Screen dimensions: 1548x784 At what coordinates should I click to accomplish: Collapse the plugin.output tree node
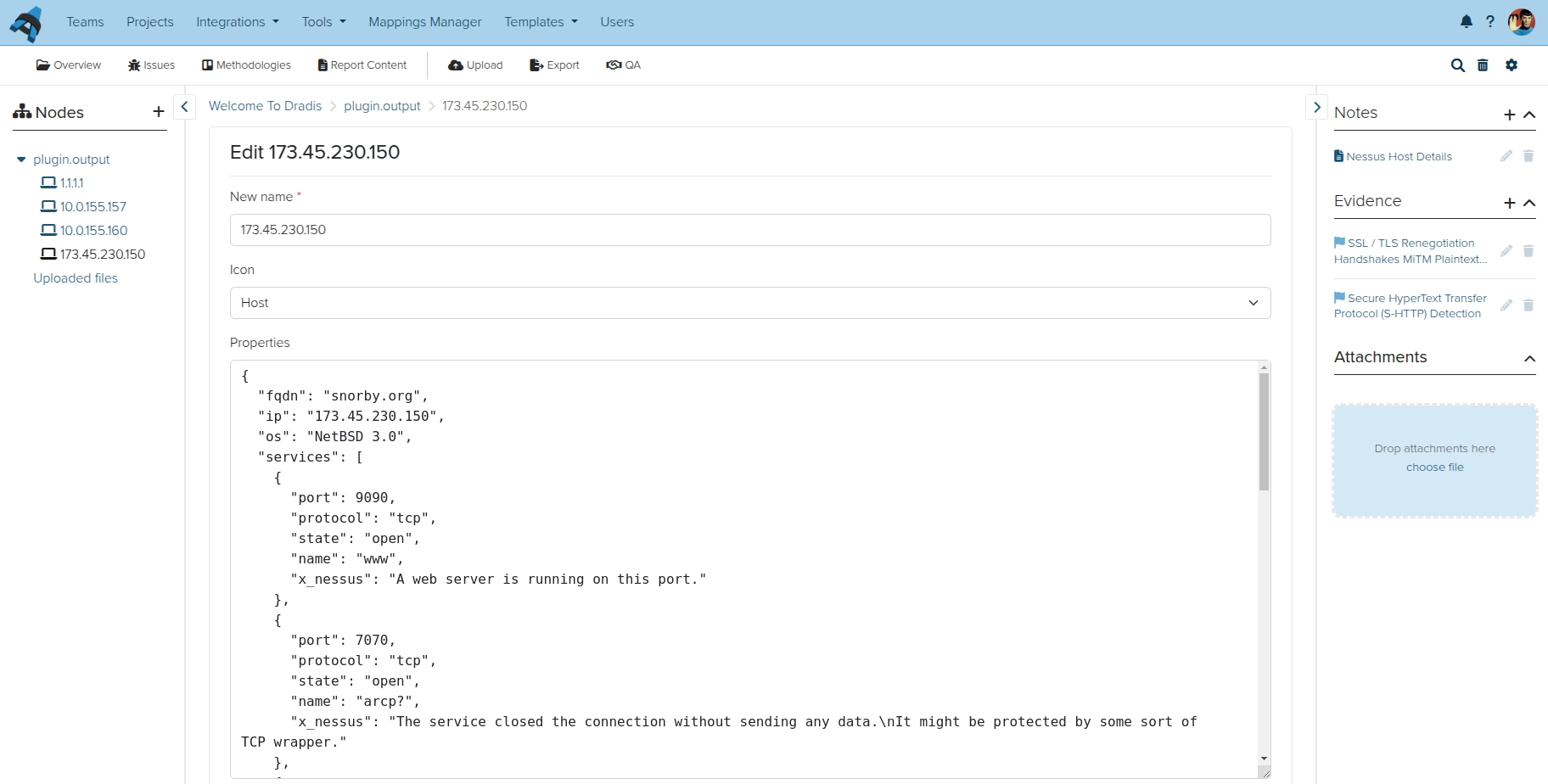click(21, 160)
